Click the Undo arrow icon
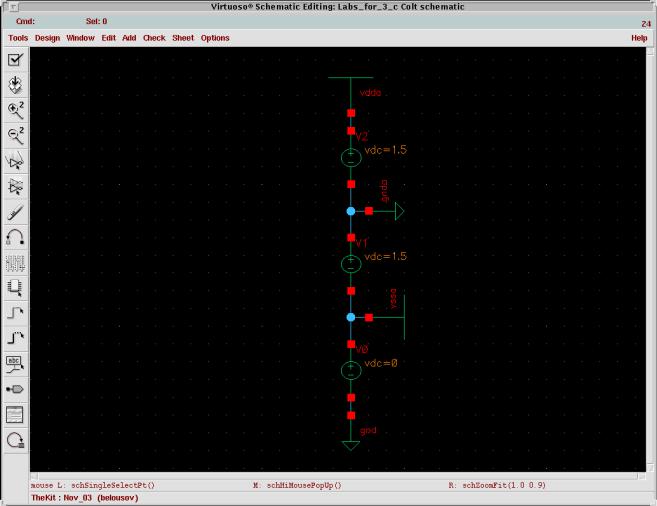Viewport: 657px width, 506px height. coord(15,238)
